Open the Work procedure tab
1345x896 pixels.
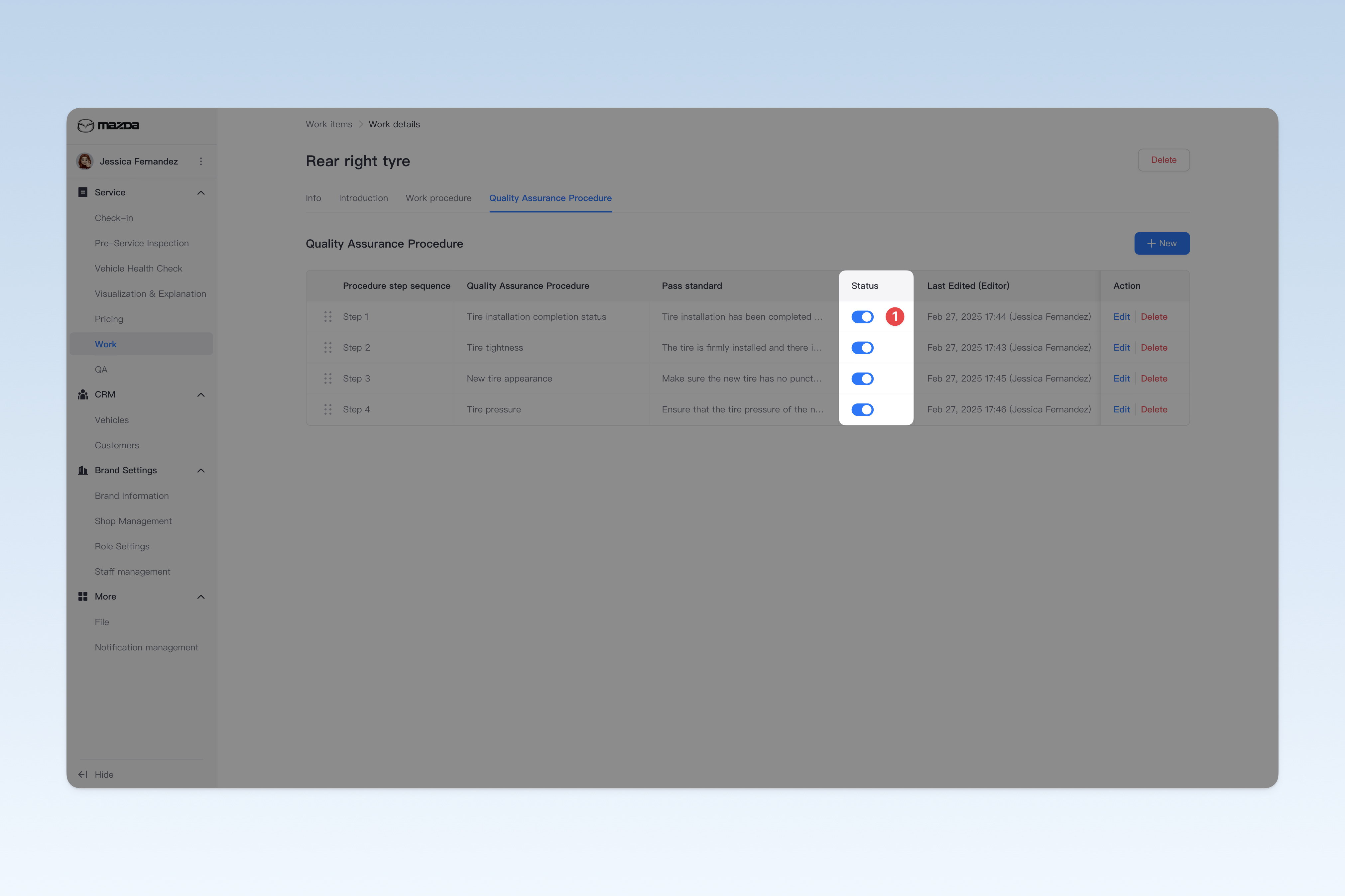click(x=438, y=198)
